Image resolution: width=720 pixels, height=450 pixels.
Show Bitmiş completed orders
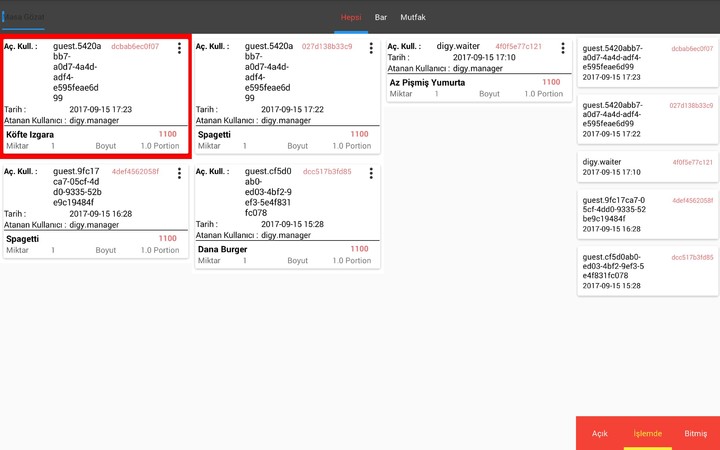pos(695,433)
